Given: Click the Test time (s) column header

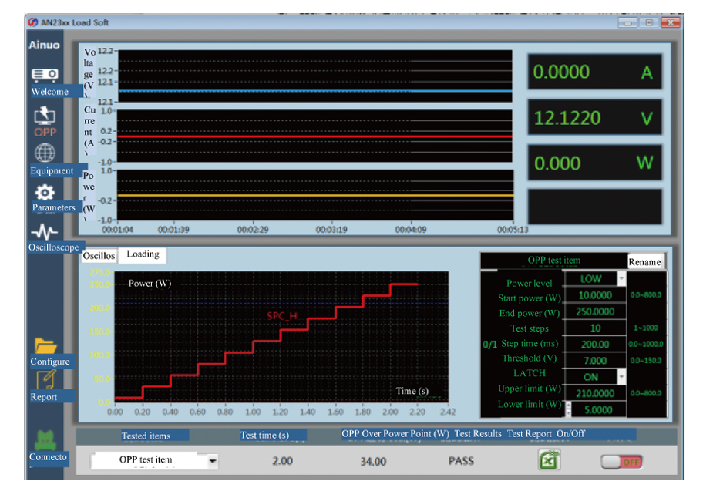Looking at the screenshot, I should pos(265,435).
